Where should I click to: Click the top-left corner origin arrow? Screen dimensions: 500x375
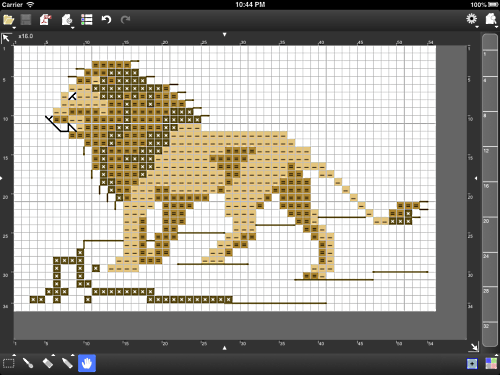[x=6, y=38]
